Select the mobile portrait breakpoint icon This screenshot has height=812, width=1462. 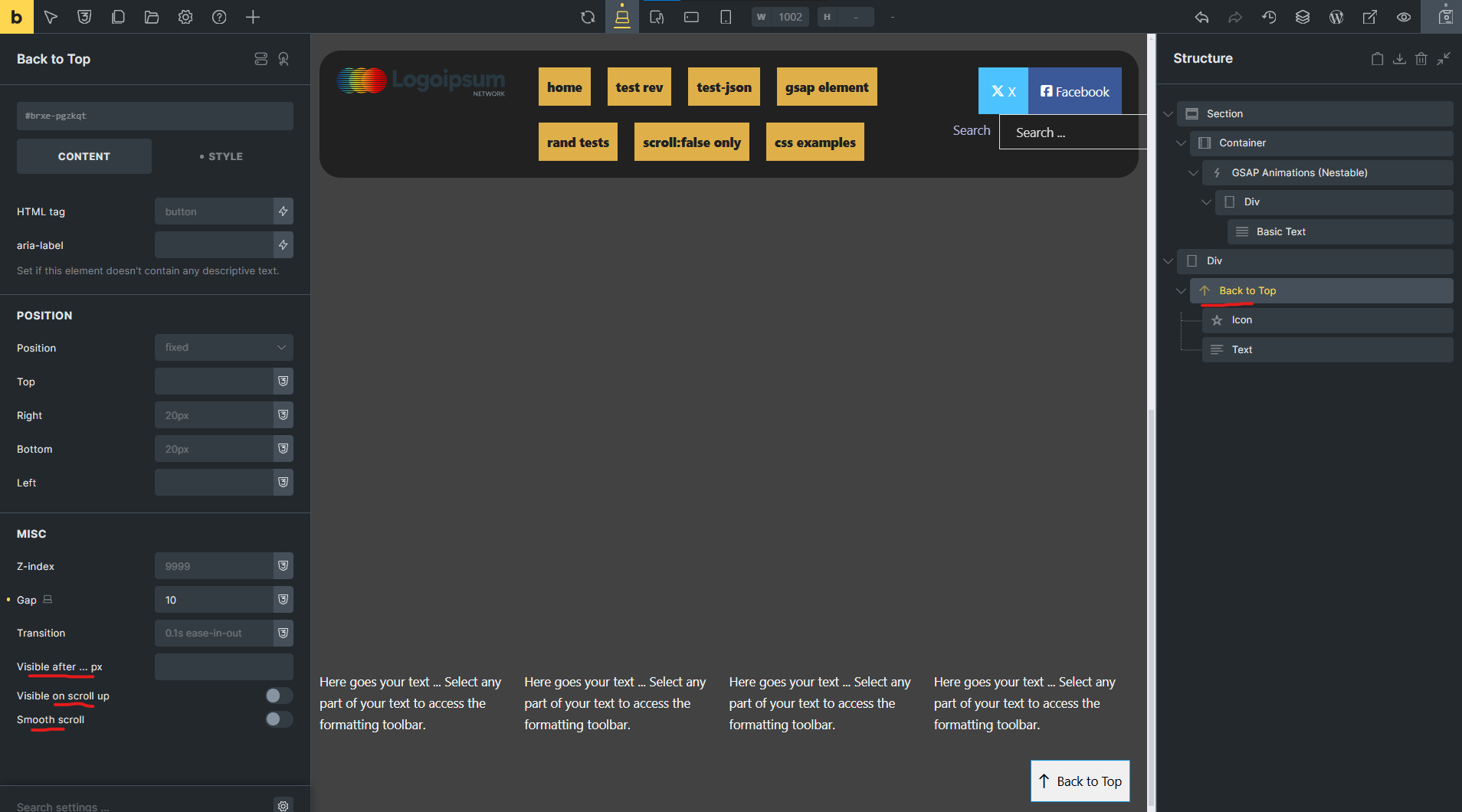click(725, 17)
